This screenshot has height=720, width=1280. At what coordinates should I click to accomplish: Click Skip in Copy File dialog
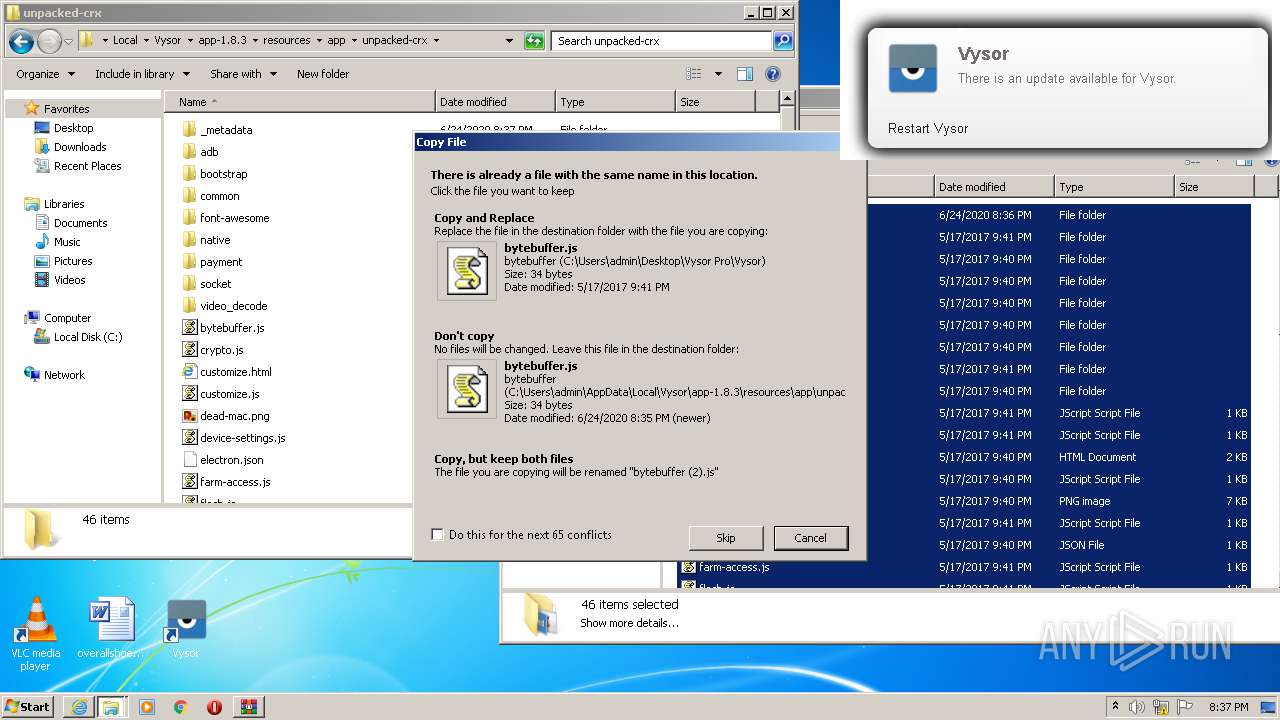(726, 538)
